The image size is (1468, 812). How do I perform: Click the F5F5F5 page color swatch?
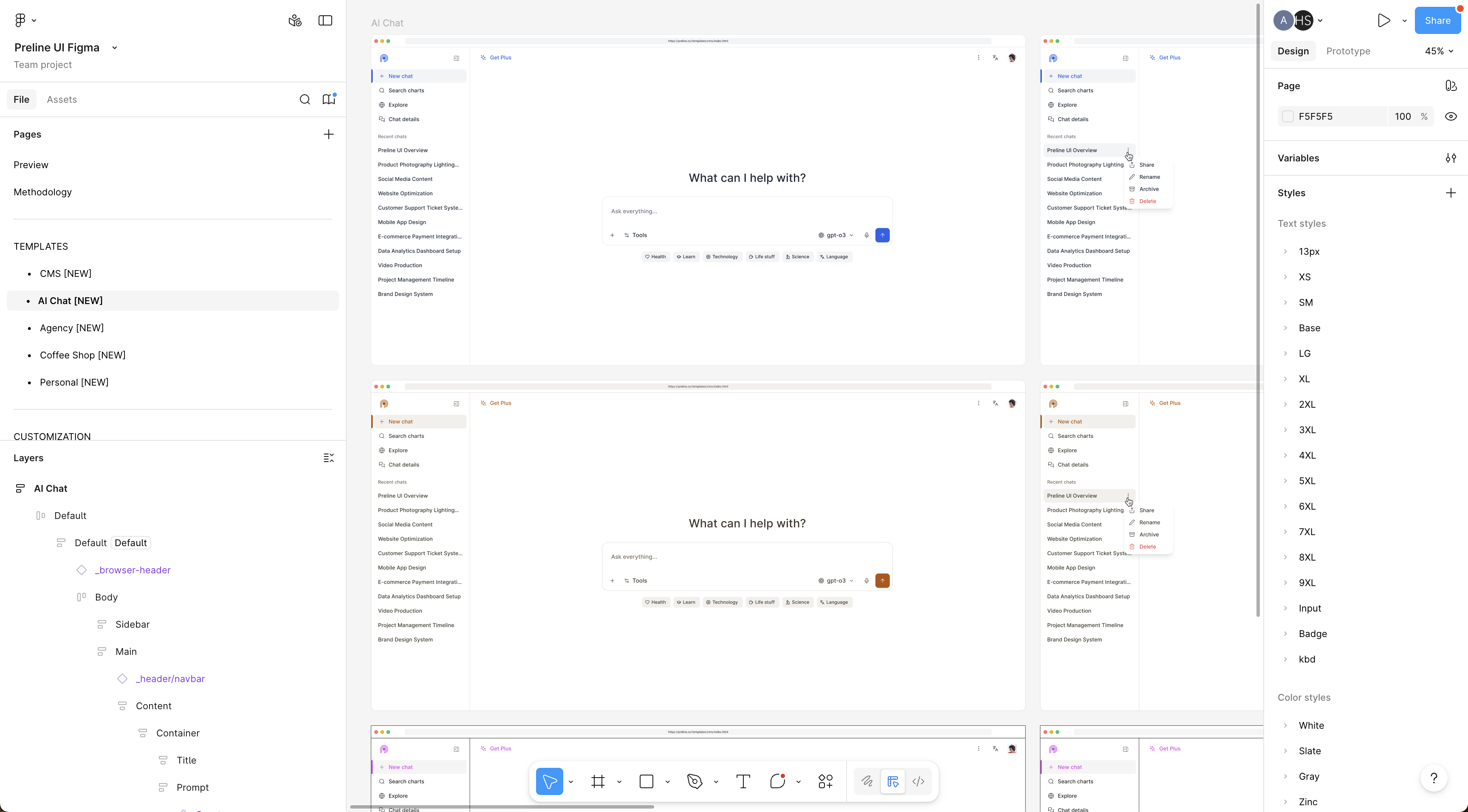click(1287, 116)
